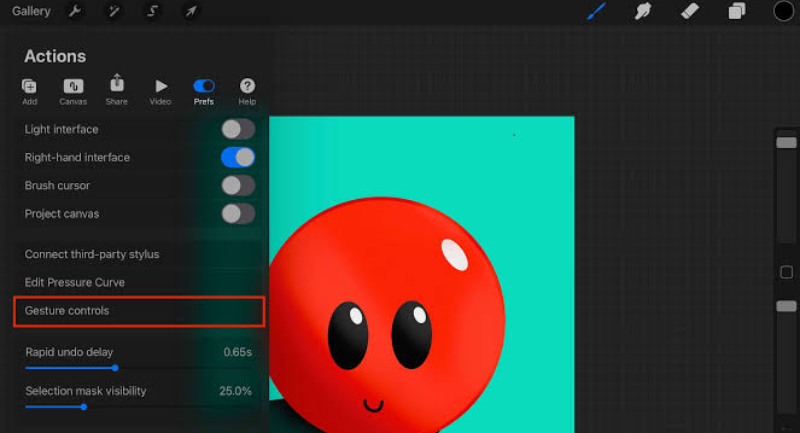Open the Layers panel icon
The height and width of the screenshot is (433, 800).
pyautogui.click(x=737, y=12)
